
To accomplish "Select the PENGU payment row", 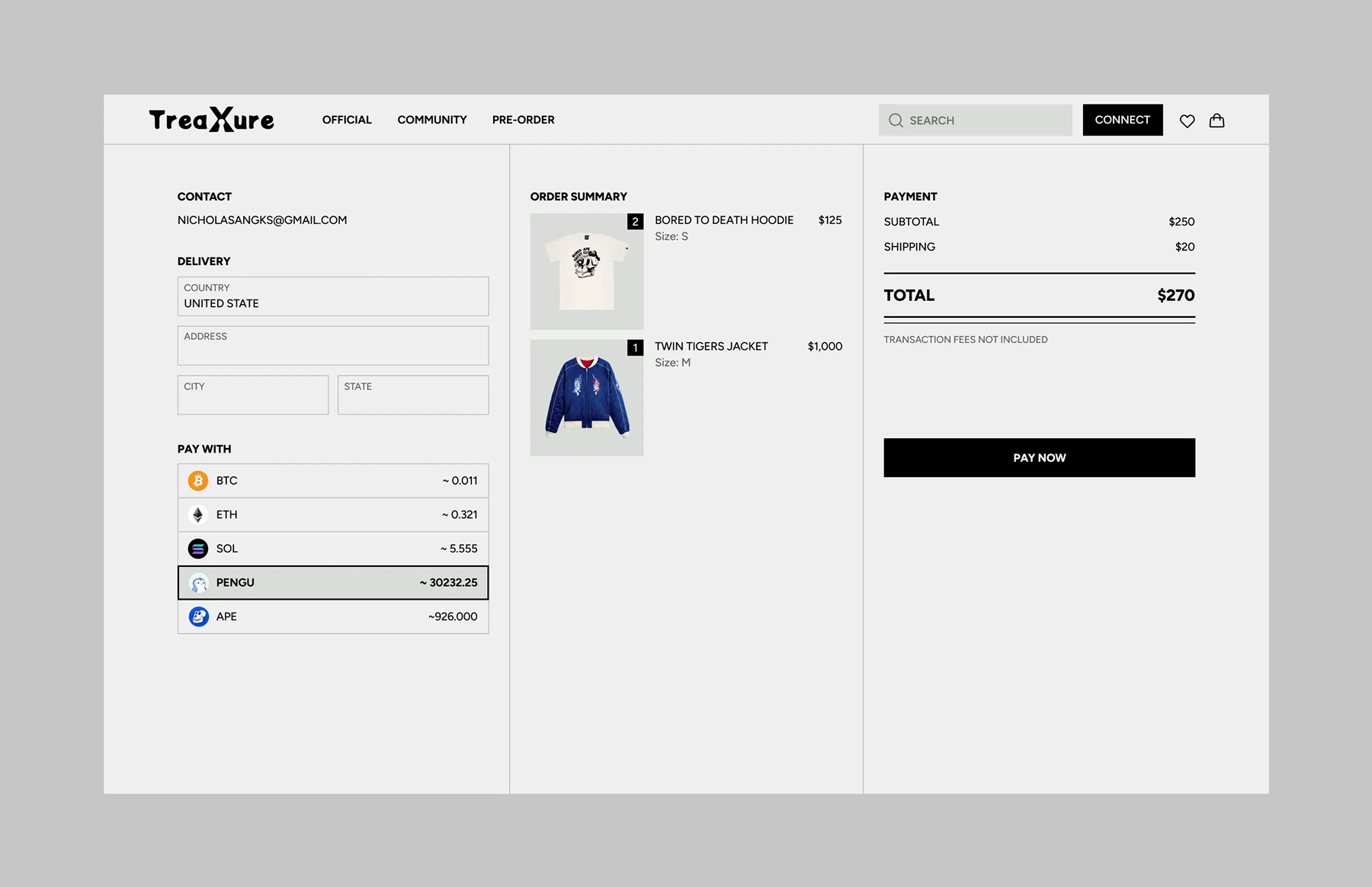I will click(333, 583).
